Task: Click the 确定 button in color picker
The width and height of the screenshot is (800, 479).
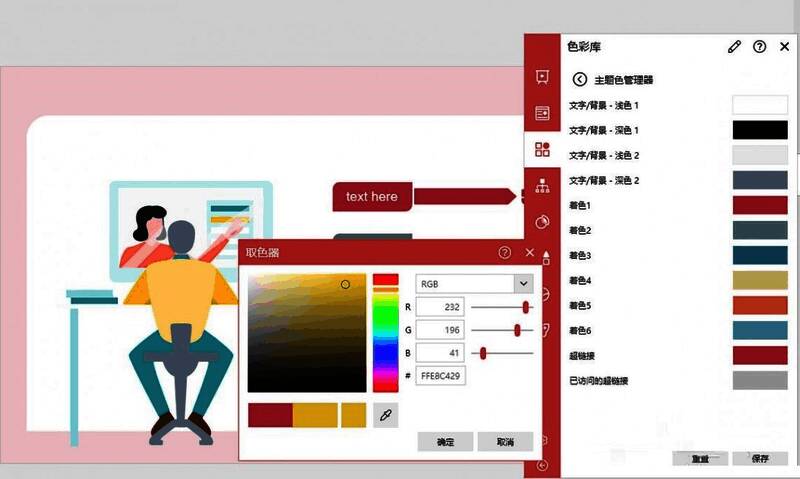Action: tap(445, 441)
